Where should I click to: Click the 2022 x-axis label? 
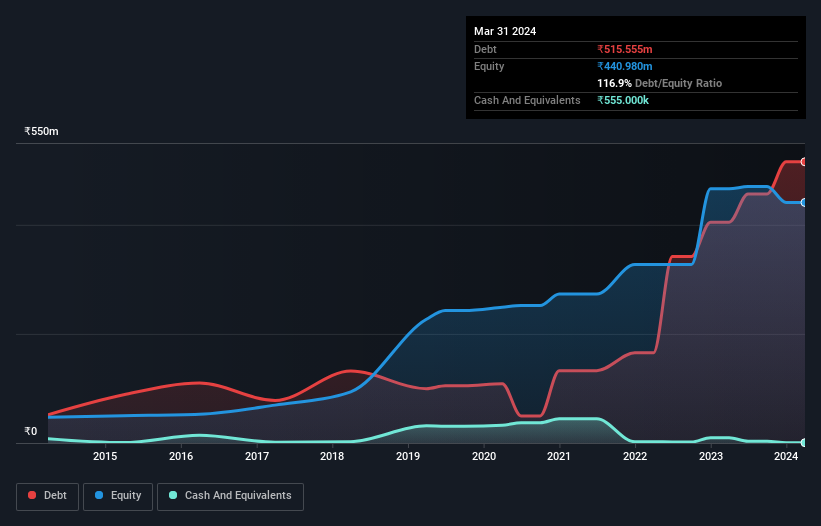click(635, 456)
